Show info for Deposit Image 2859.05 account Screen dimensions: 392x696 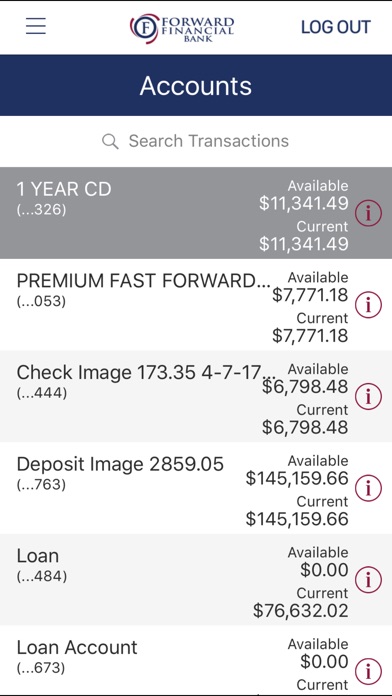click(x=368, y=488)
